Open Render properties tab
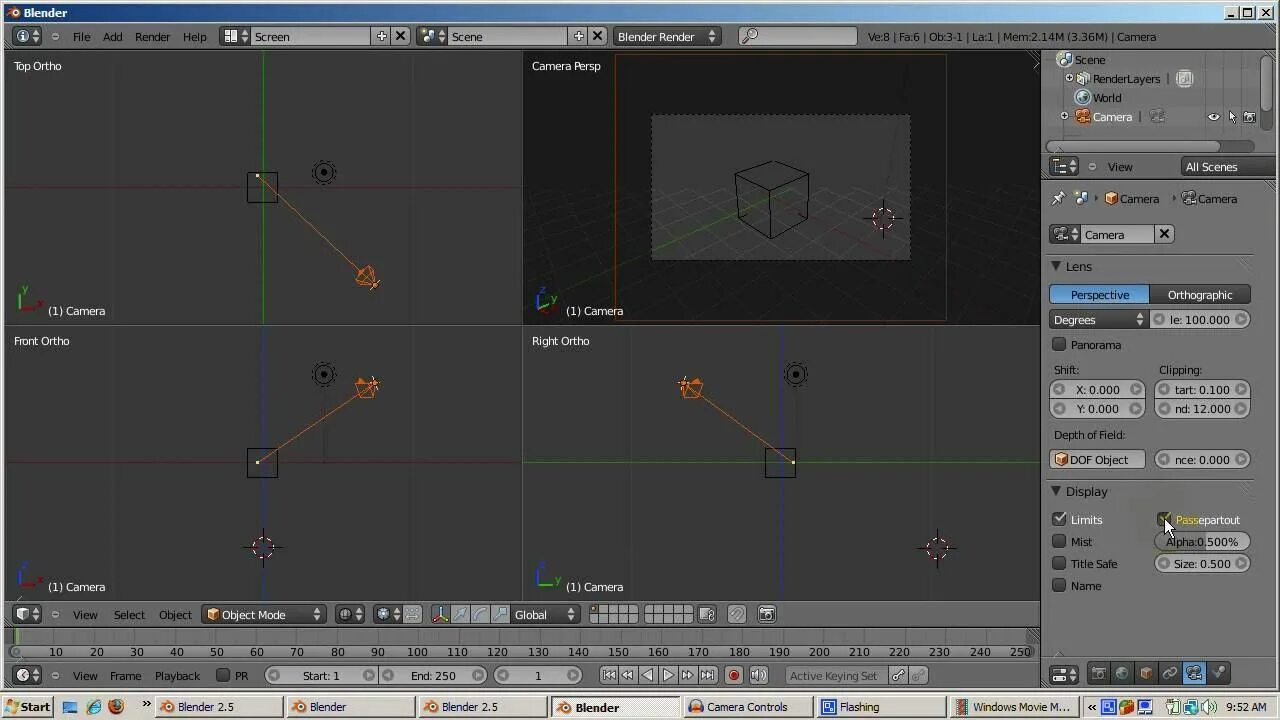Viewport: 1280px width, 720px height. 1098,673
